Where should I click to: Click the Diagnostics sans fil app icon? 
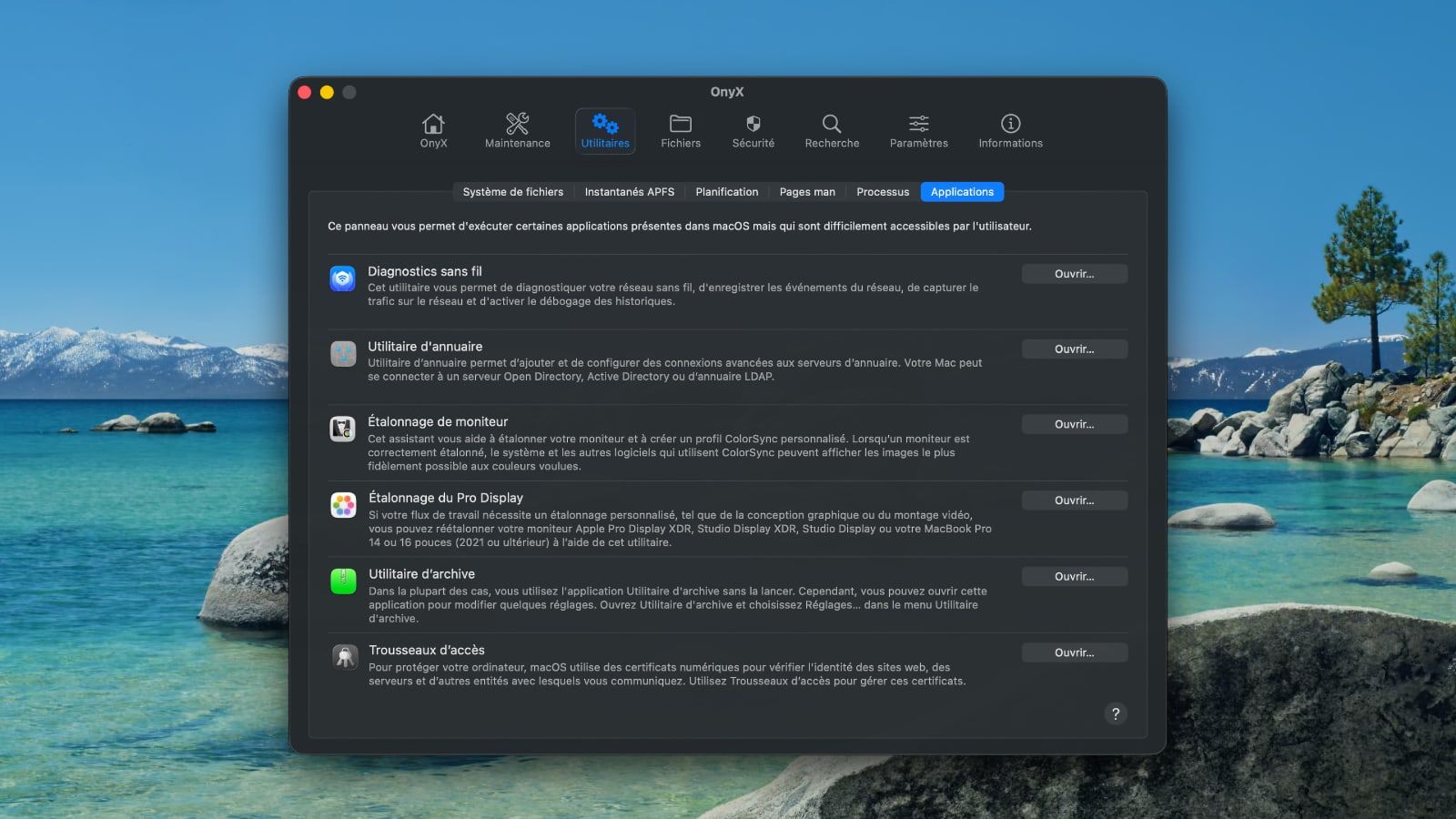click(x=342, y=278)
